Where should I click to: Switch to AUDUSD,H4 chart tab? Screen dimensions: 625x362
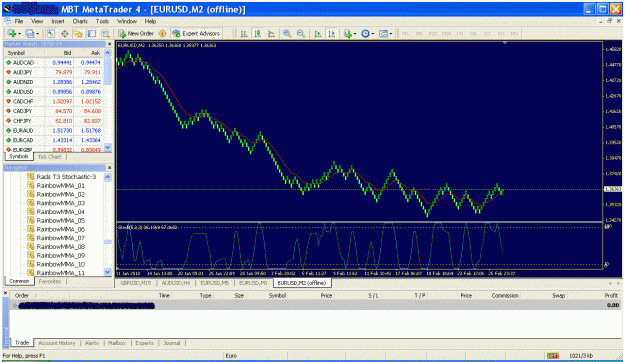point(175,283)
